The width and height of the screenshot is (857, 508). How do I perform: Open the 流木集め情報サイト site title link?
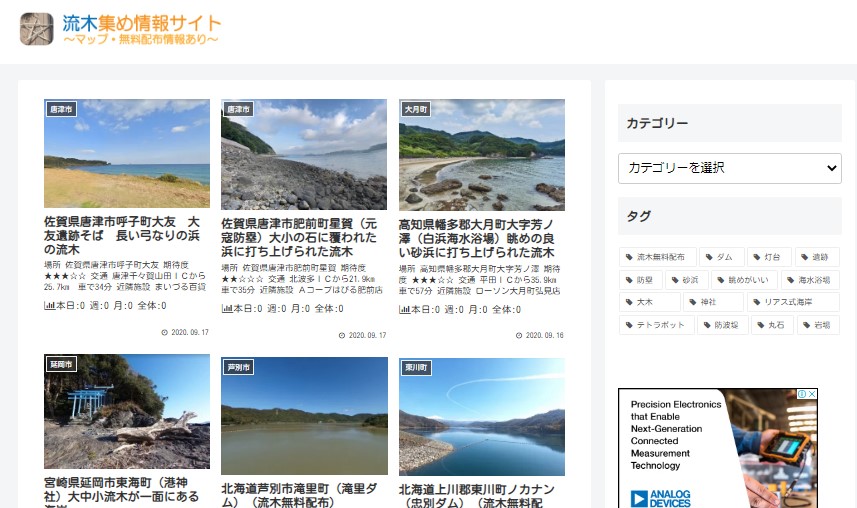coord(142,23)
